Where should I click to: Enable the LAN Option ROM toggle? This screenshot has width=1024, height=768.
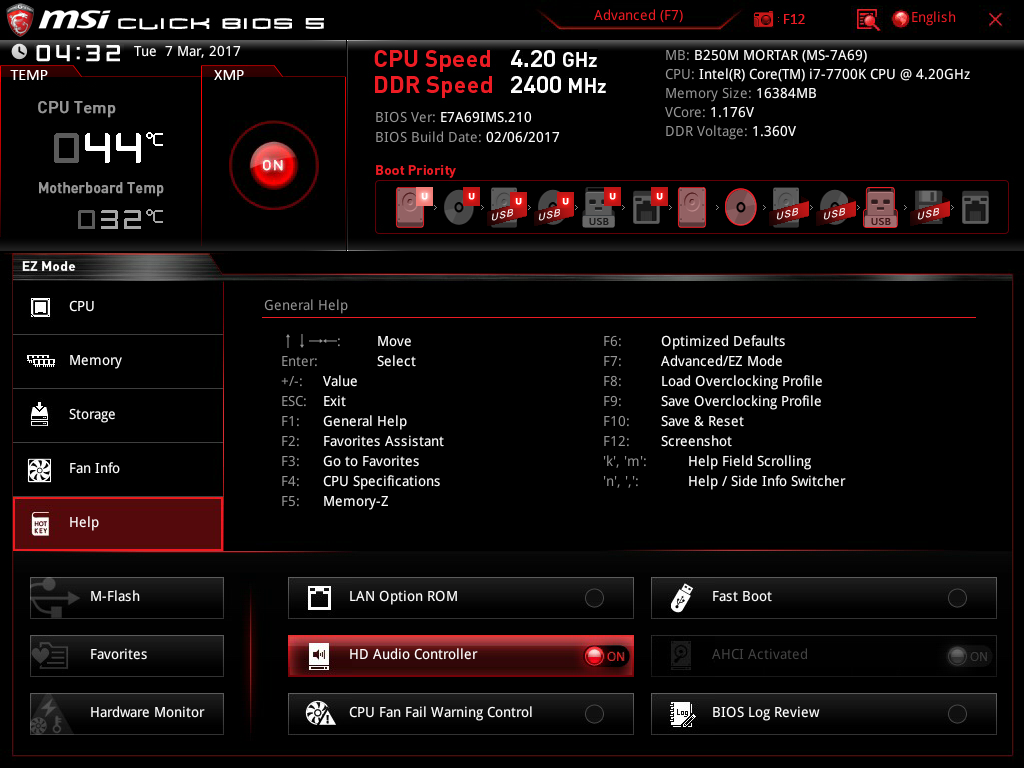coord(594,598)
